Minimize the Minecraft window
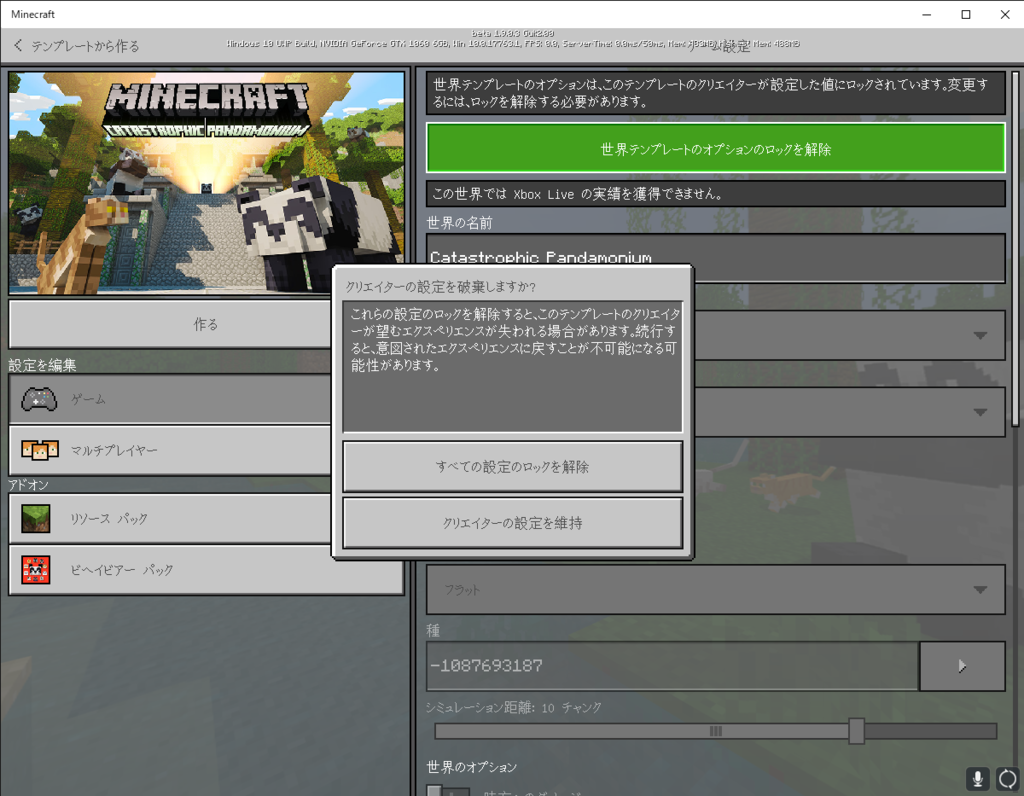 (927, 14)
